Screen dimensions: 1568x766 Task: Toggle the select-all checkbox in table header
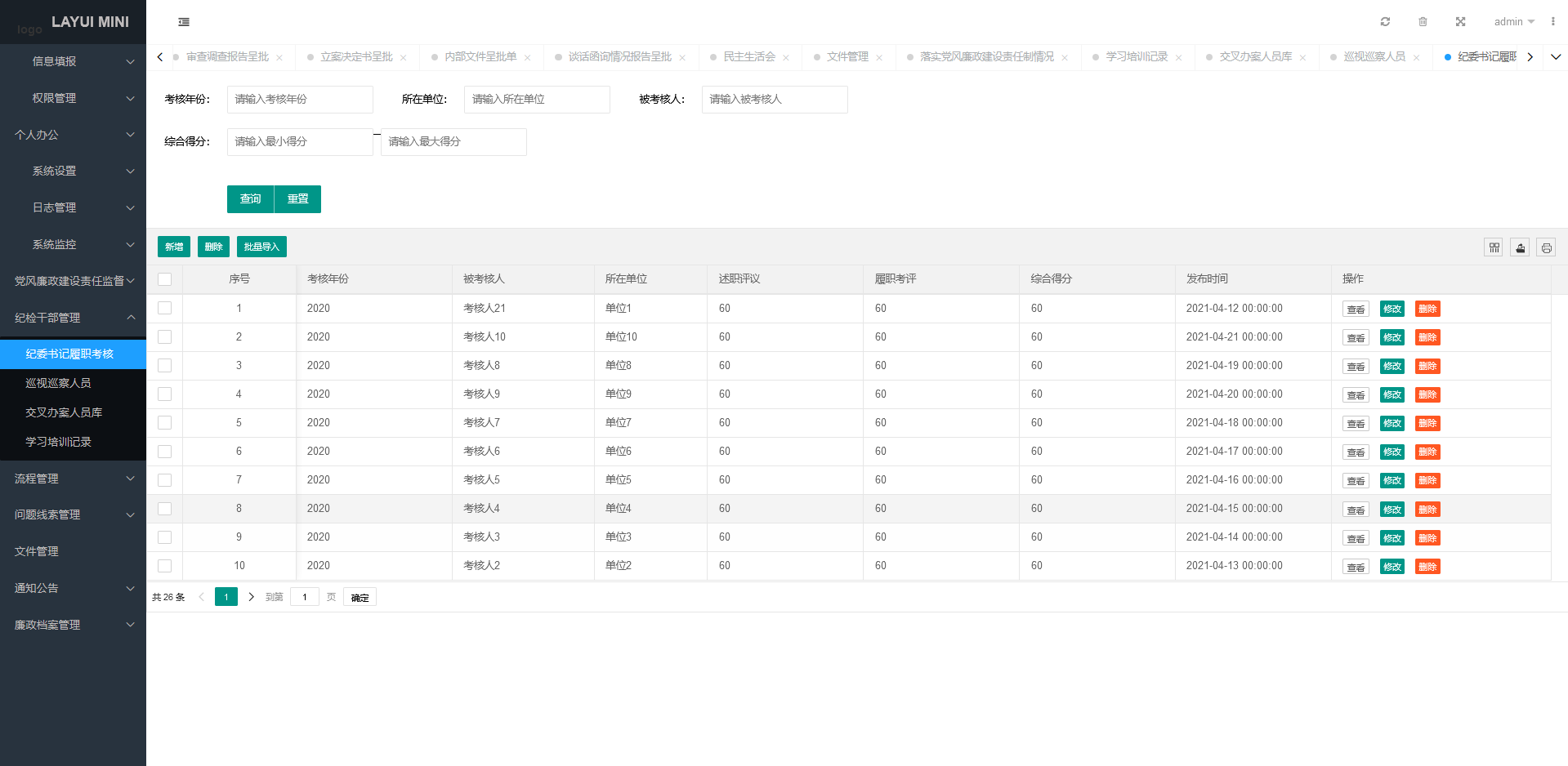click(164, 278)
